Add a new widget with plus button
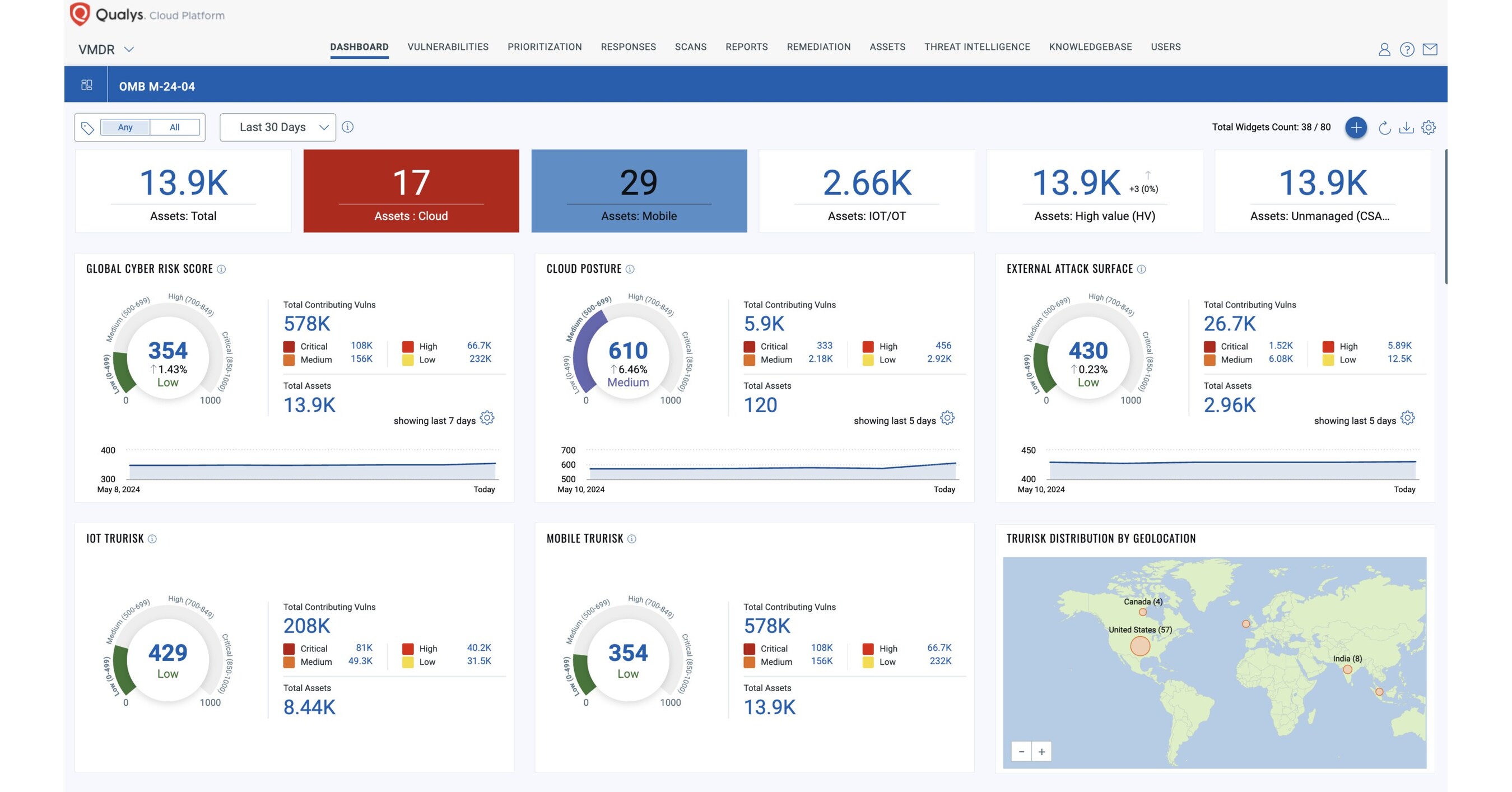 pyautogui.click(x=1356, y=127)
